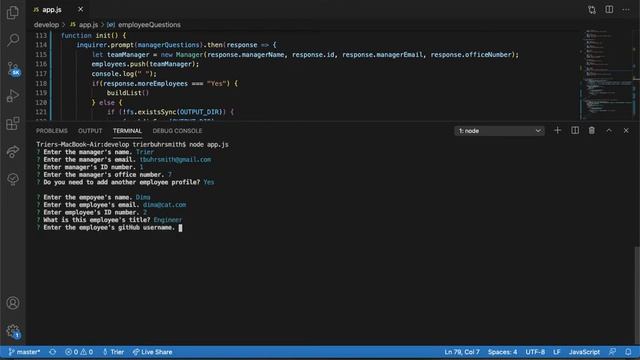Open notifications bell in status bar
This screenshot has height=360, width=640.
(628, 352)
